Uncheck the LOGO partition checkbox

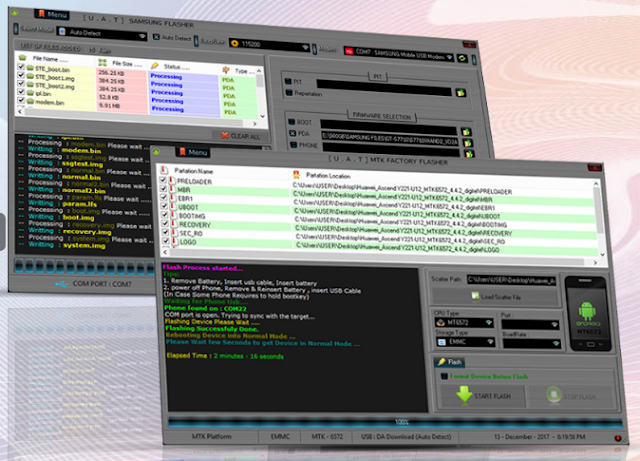(166, 241)
